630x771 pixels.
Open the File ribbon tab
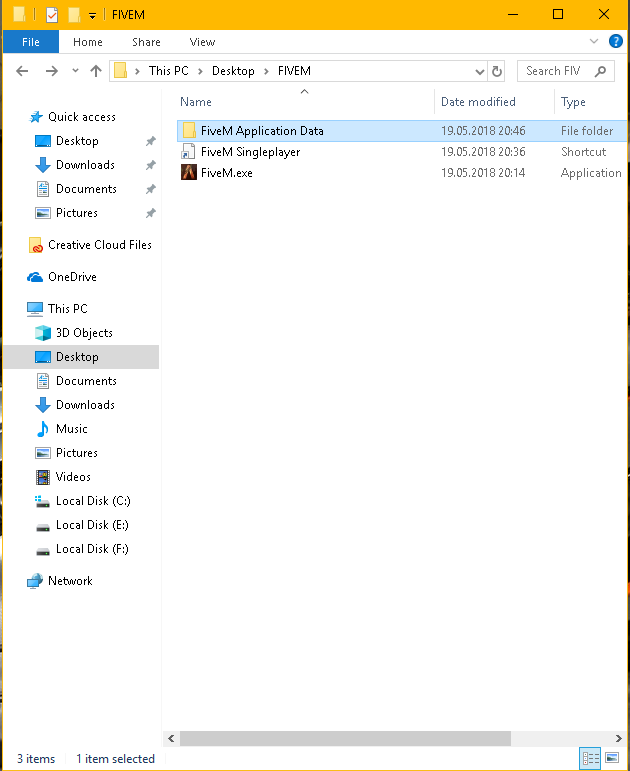[x=30, y=42]
